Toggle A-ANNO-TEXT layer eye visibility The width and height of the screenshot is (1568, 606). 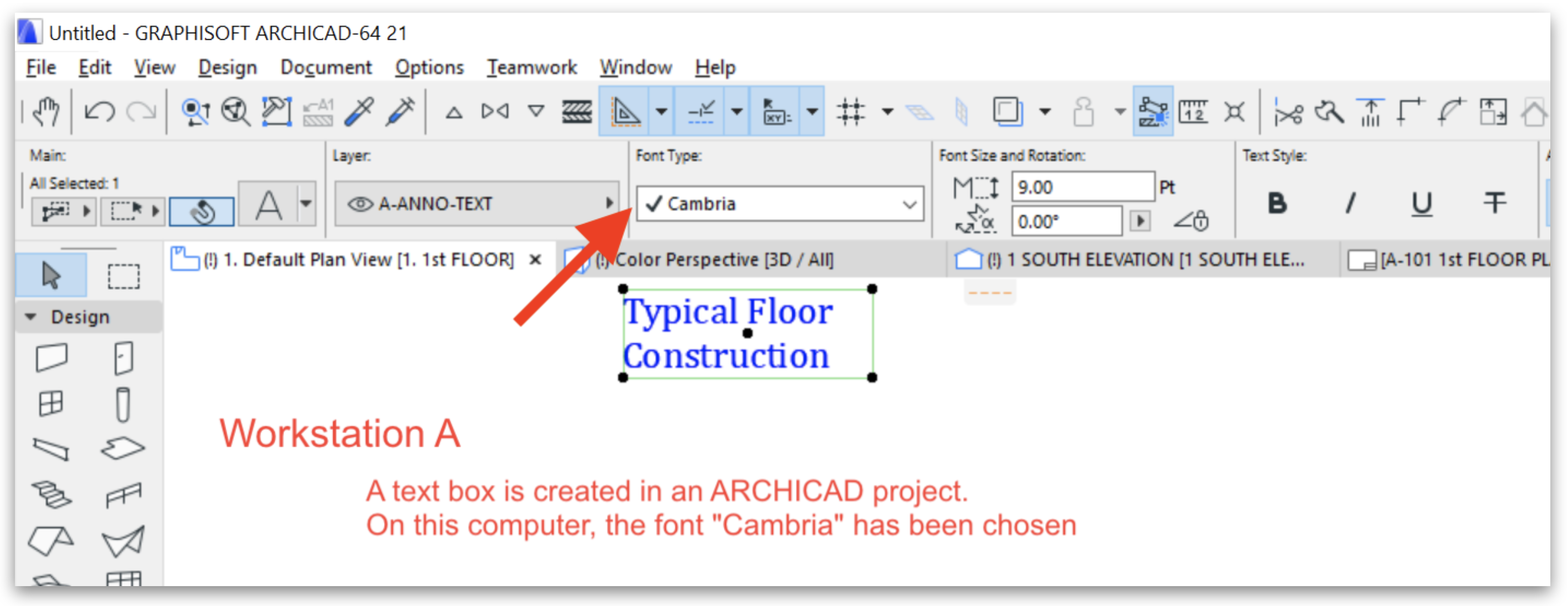360,204
